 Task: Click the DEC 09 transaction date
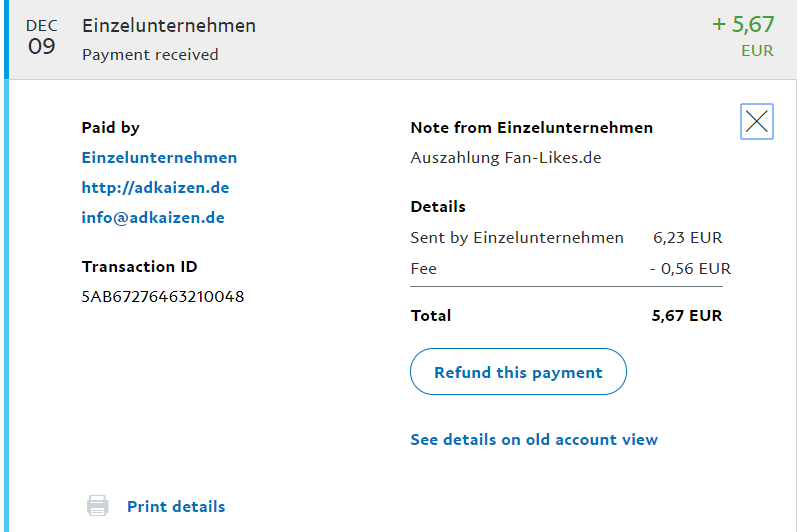42,37
